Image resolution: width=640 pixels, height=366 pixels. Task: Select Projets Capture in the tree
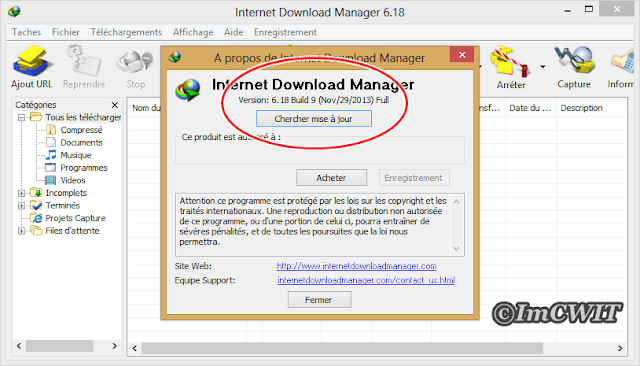point(75,218)
